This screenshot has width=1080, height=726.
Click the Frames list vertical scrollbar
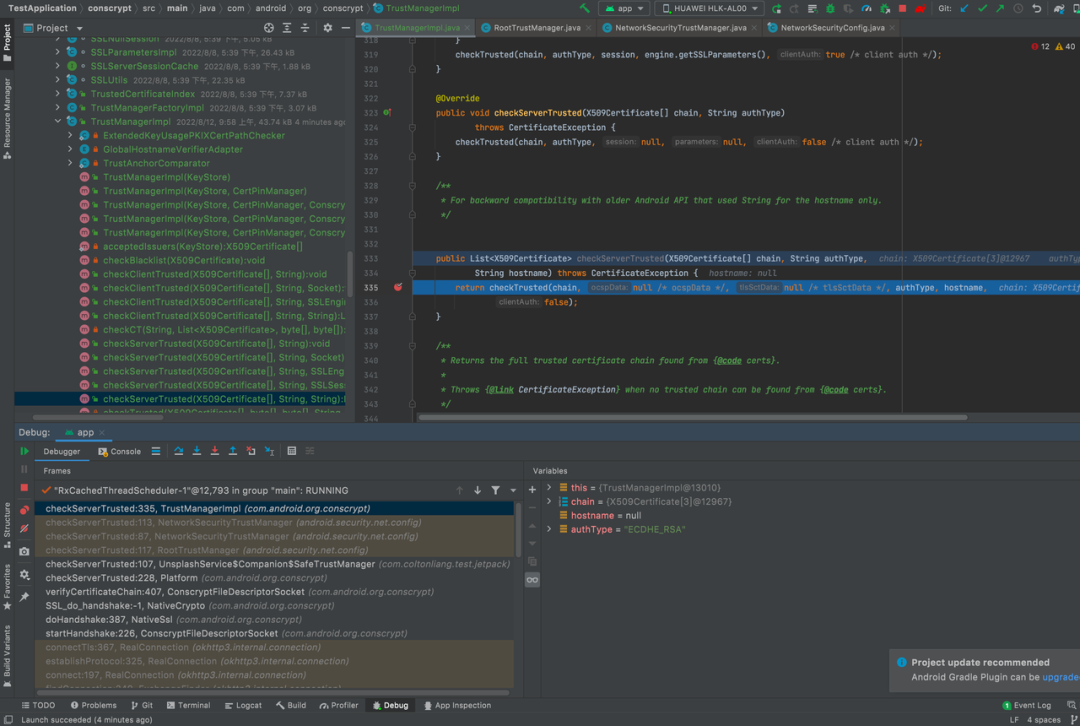pyautogui.click(x=518, y=530)
